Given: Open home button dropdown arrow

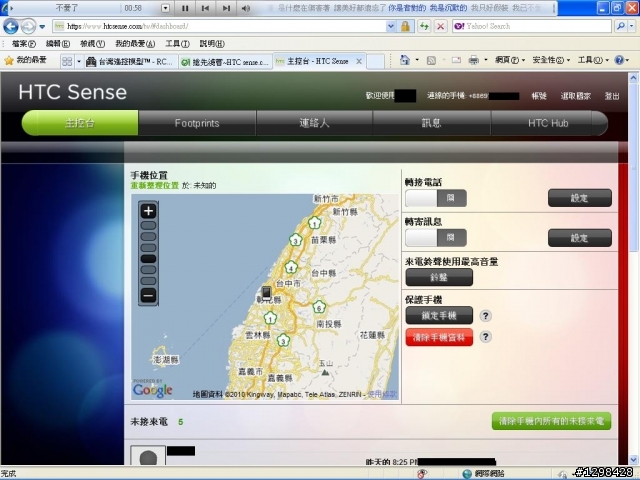Looking at the screenshot, I should 417,60.
